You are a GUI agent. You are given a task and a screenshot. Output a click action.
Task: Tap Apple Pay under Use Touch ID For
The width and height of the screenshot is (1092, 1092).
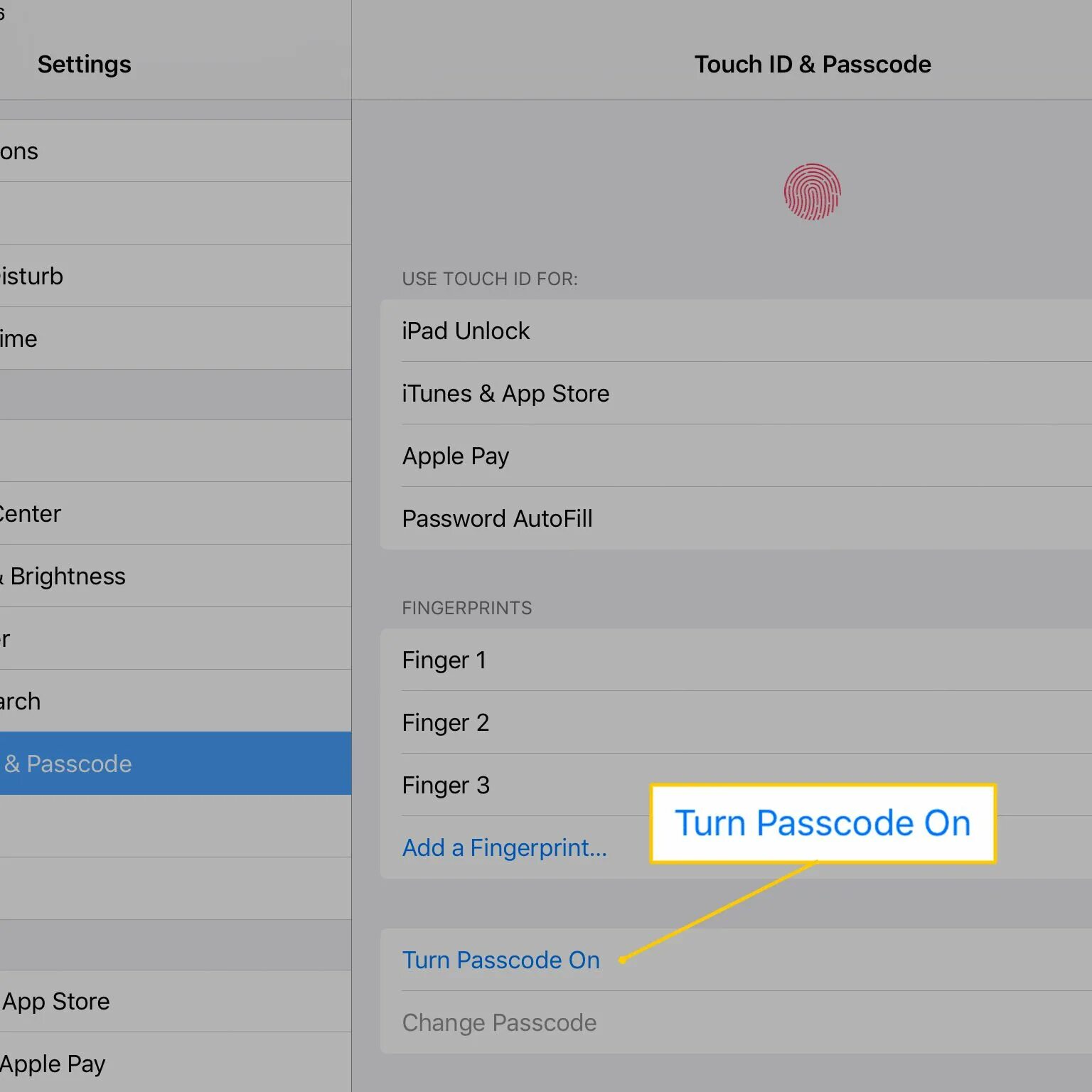pos(456,456)
